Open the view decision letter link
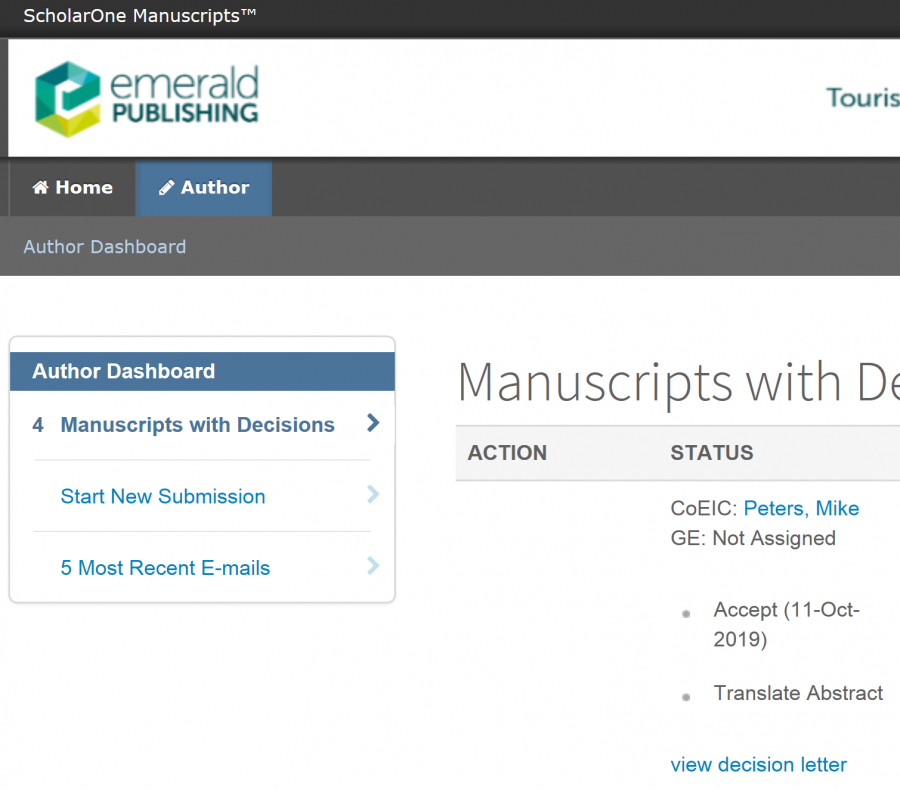Image resolution: width=900 pixels, height=790 pixels. click(x=758, y=765)
